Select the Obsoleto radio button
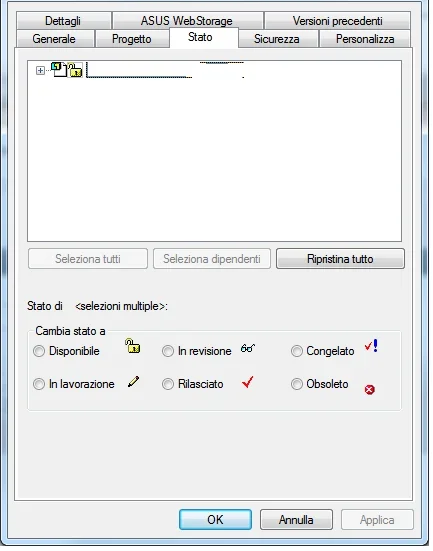The height and width of the screenshot is (551, 433). [297, 384]
